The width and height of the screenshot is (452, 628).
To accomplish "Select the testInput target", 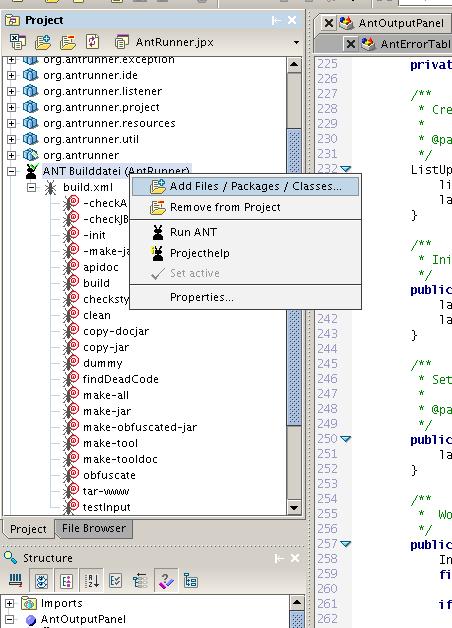I will [106, 507].
